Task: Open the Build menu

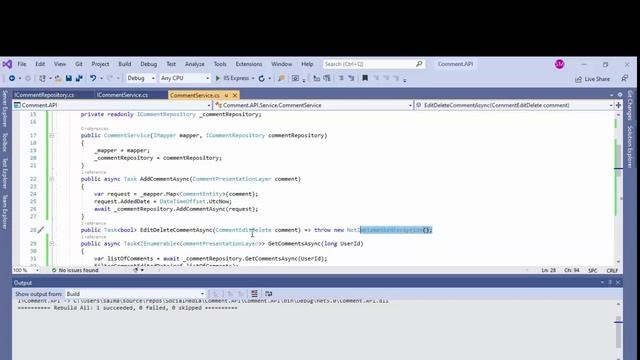Action: point(125,64)
